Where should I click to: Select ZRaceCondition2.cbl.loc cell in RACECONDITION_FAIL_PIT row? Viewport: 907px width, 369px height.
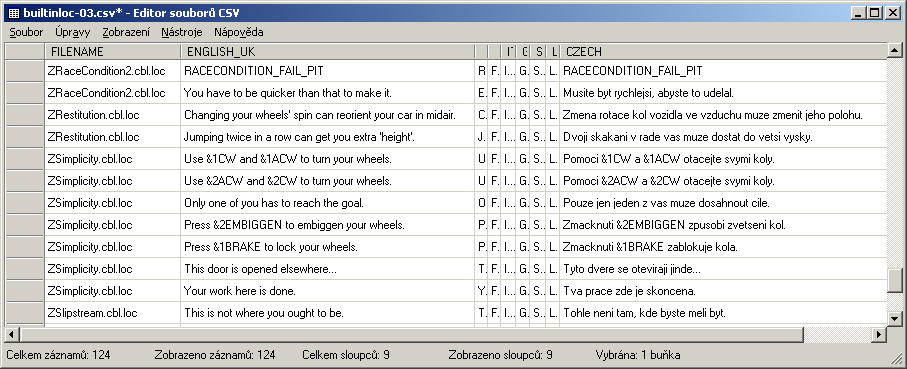[113, 71]
